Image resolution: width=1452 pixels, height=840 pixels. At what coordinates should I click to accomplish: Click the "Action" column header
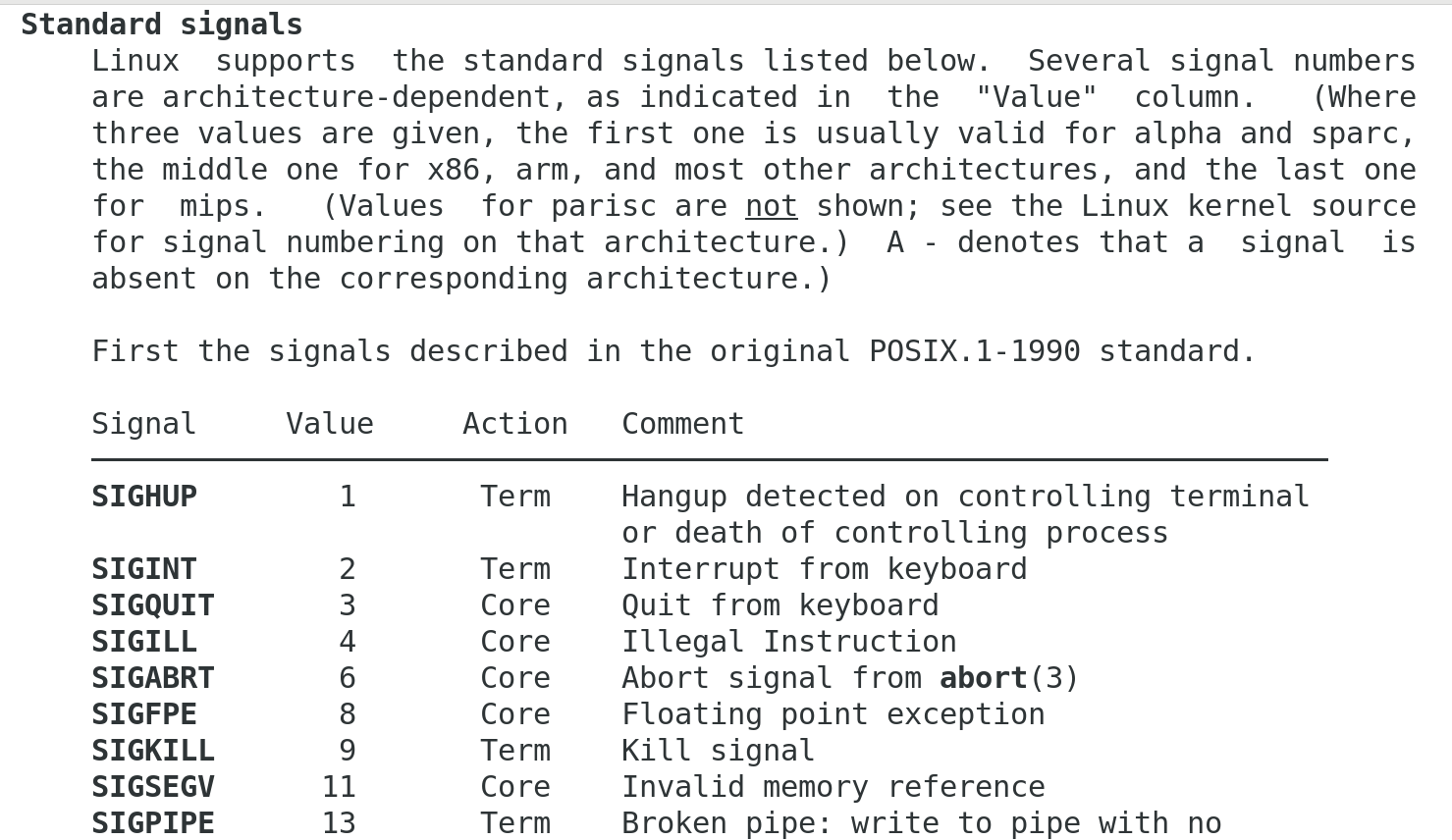(515, 424)
